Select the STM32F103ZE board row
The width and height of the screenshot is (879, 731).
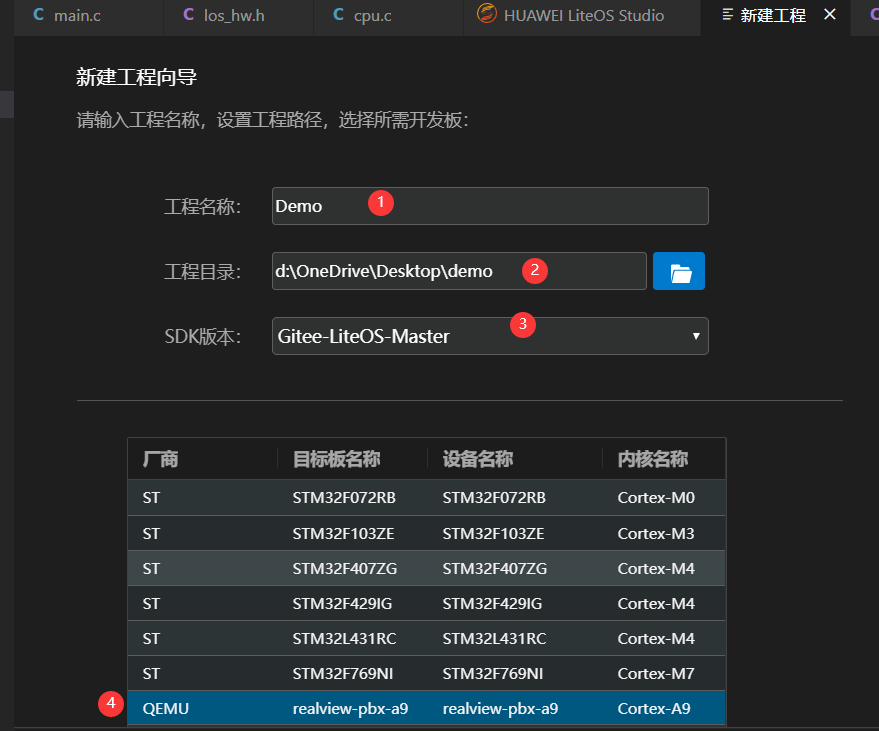pyautogui.click(x=426, y=533)
